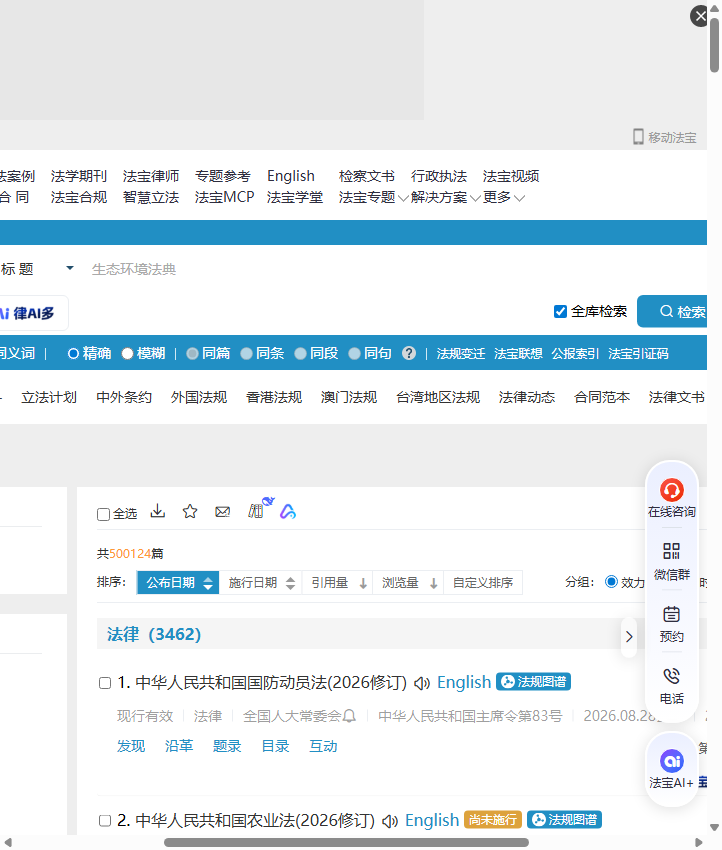
Task: Click bell subscribe icon beside 全国人大常委会
Action: click(349, 716)
